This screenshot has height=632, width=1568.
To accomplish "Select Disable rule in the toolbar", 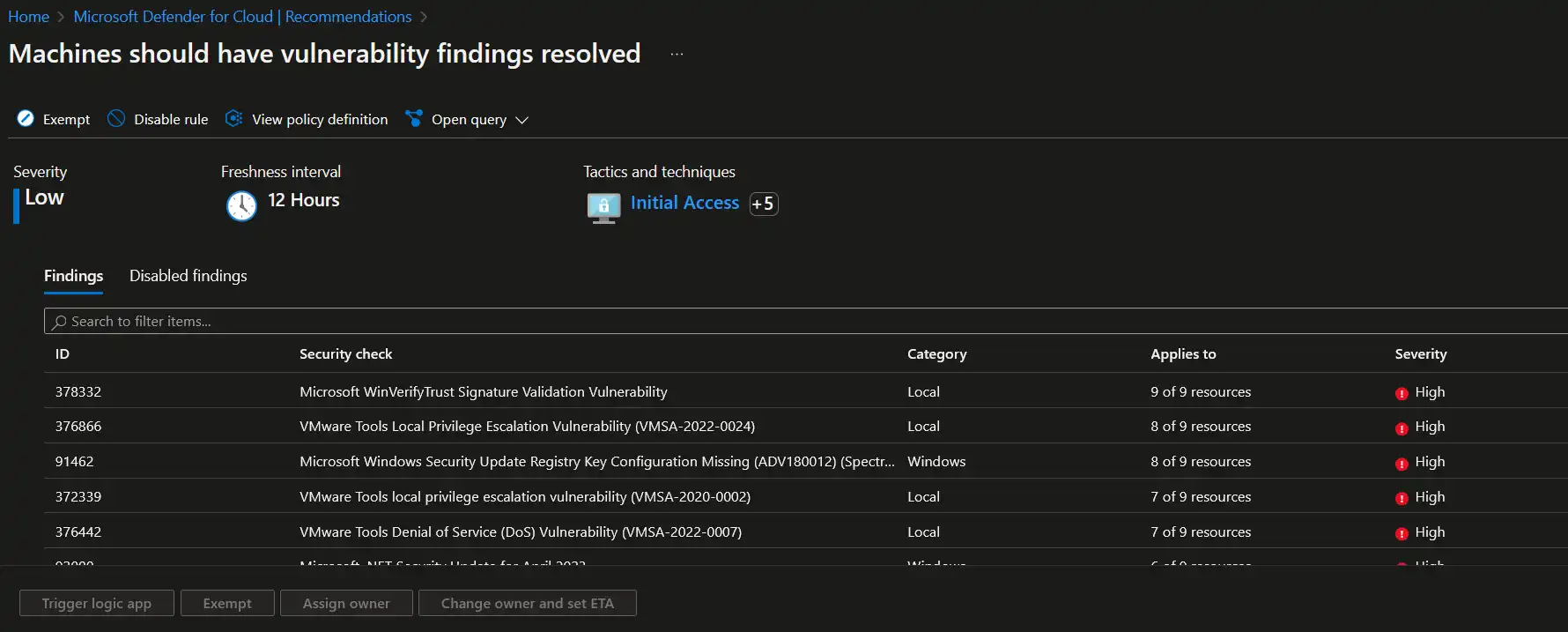I will (171, 119).
